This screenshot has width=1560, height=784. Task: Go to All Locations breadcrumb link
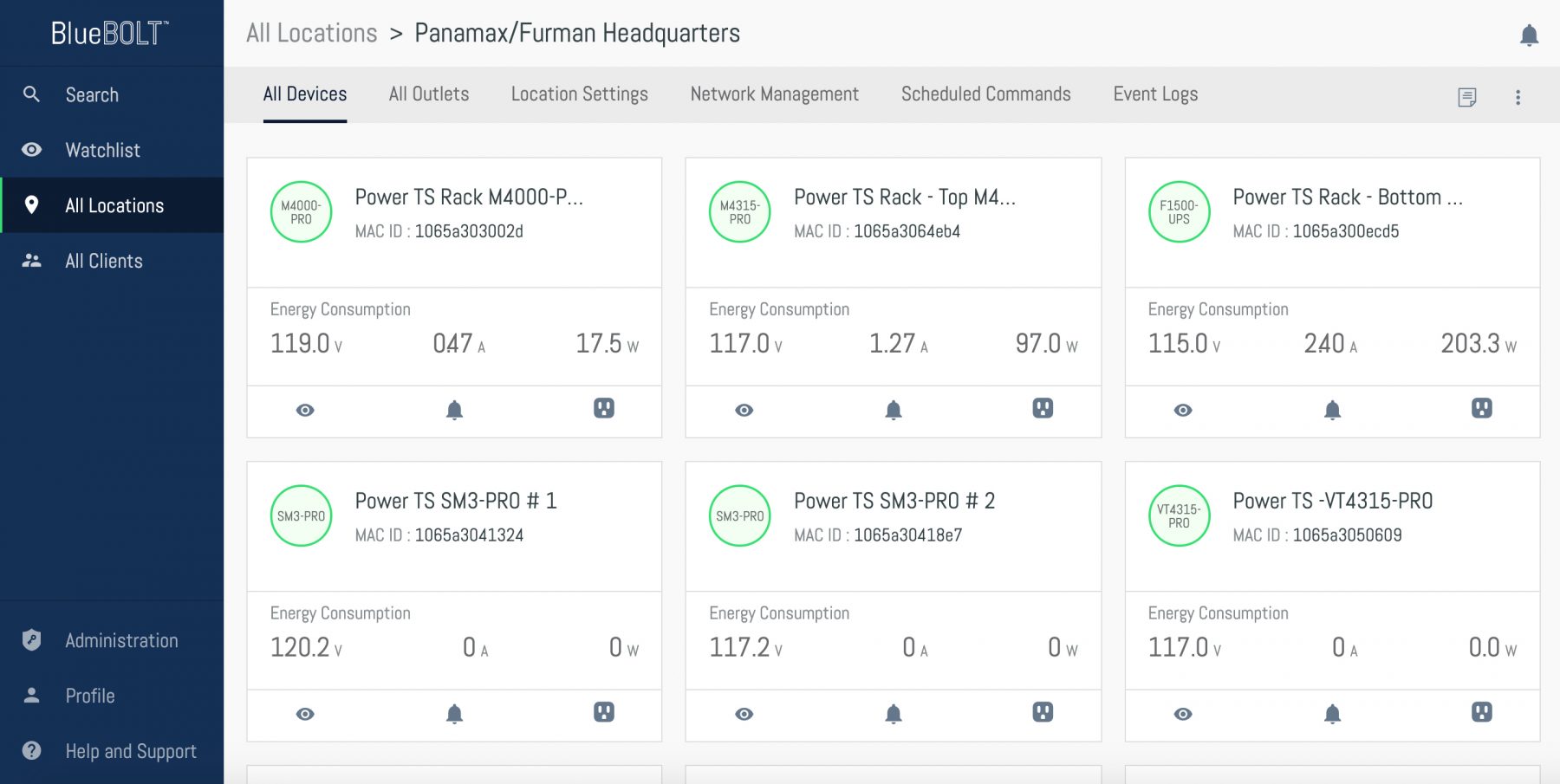click(x=312, y=34)
